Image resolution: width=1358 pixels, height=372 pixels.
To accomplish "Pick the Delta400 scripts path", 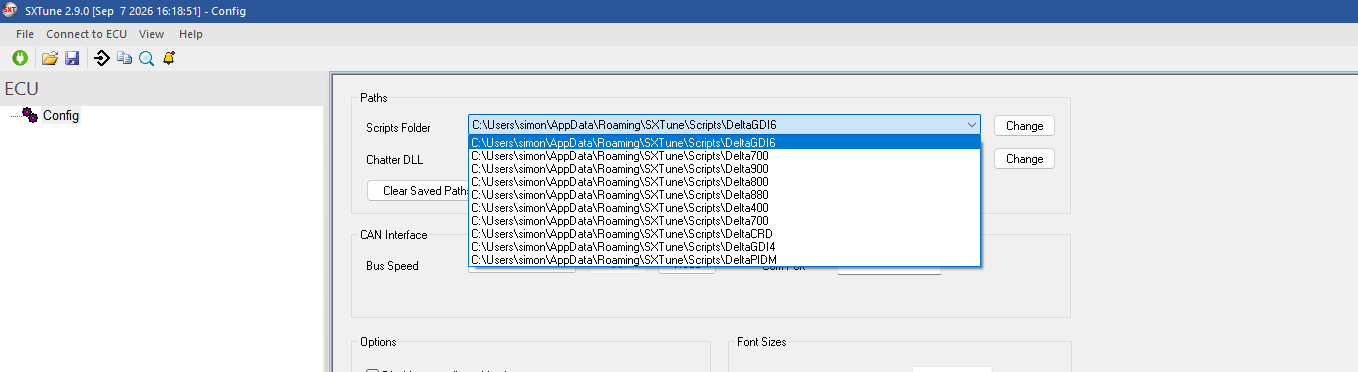I will click(x=724, y=207).
